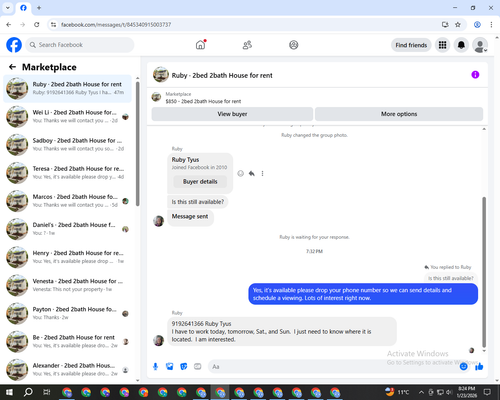Click the 'Is this still available?' message
Image resolution: width=500 pixels, height=400 pixels.
198,202
